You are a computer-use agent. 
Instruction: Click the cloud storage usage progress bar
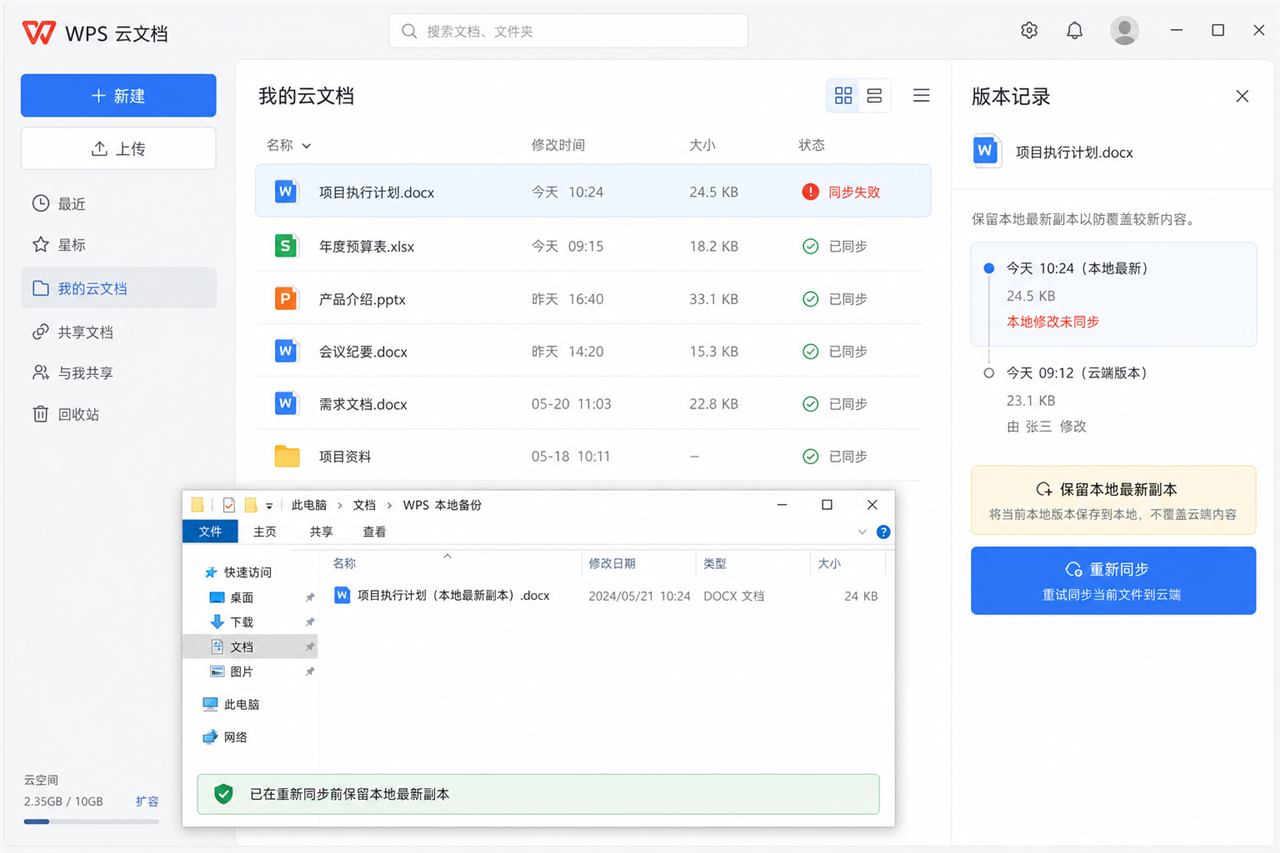coord(91,821)
